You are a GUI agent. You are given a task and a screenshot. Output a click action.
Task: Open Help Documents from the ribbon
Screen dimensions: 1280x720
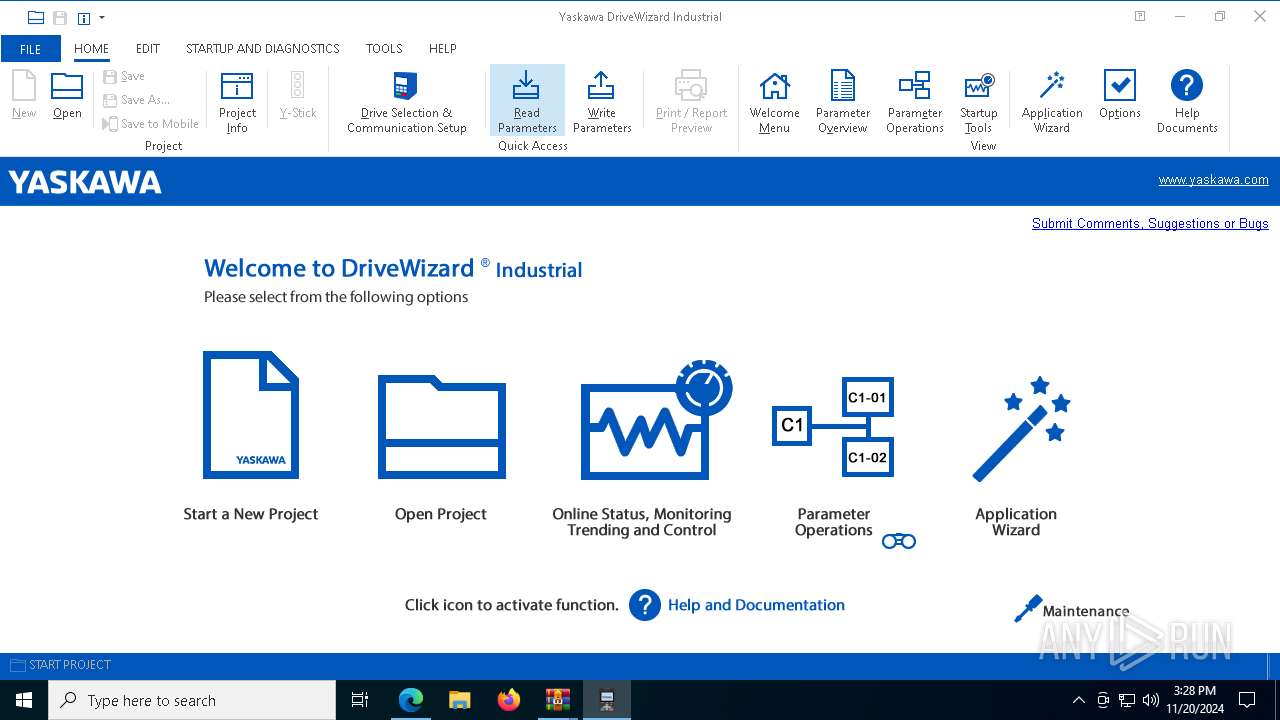1187,101
